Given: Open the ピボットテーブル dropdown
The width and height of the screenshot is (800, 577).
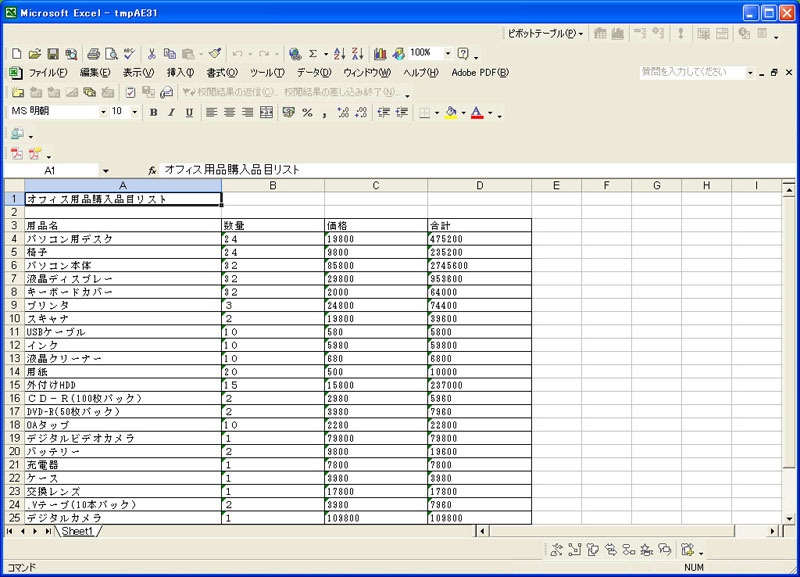Looking at the screenshot, I should click(545, 34).
